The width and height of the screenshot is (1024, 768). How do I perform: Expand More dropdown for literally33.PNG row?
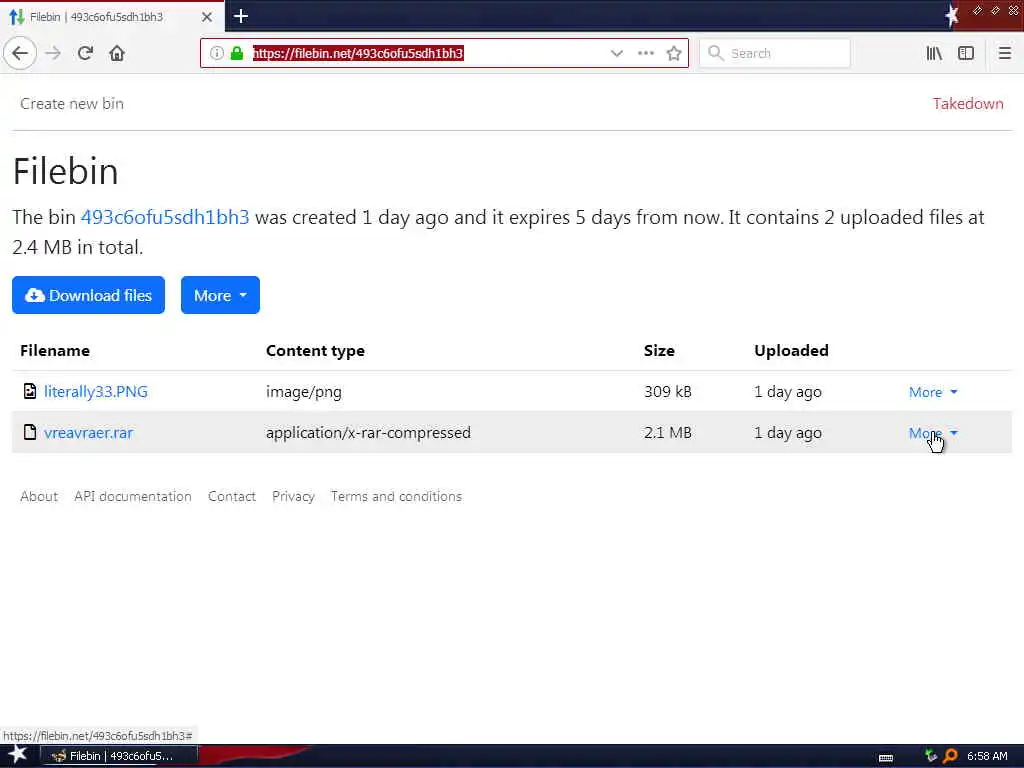933,392
